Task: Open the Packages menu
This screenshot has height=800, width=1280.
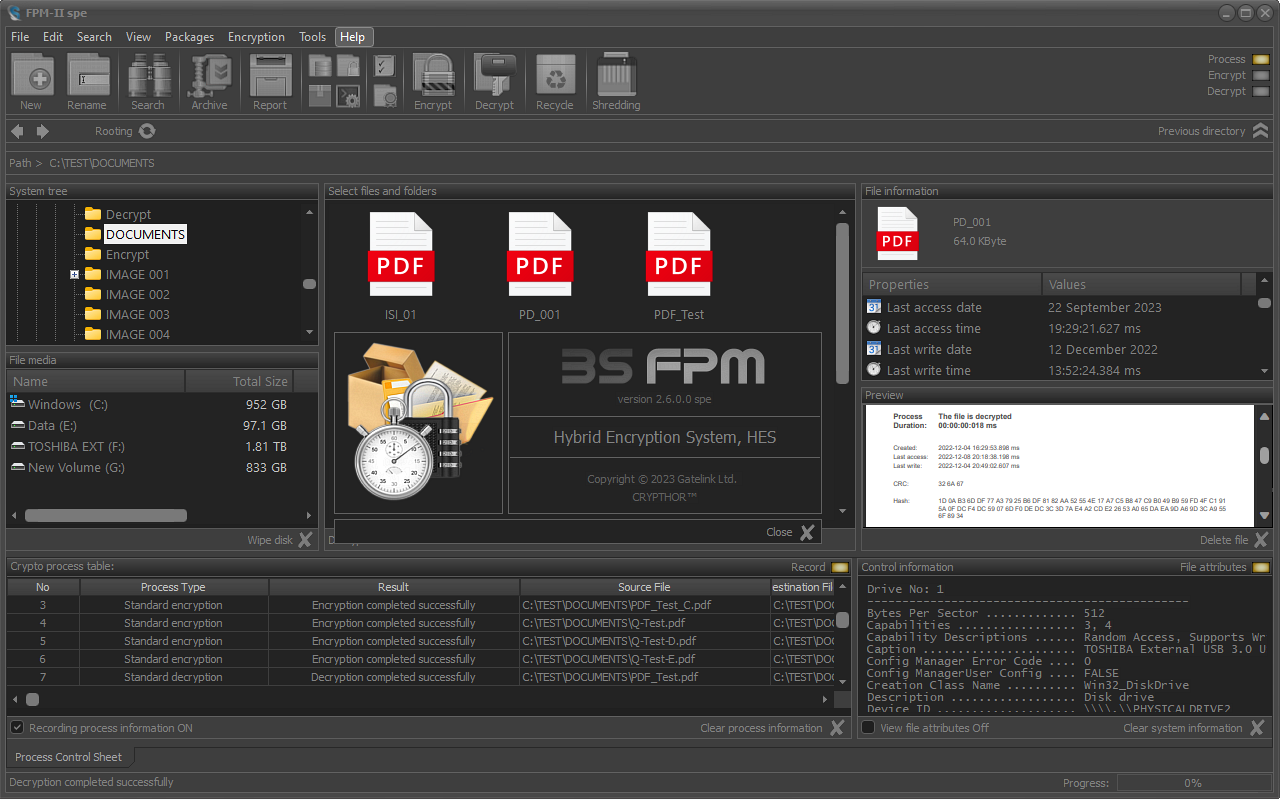Action: coord(189,37)
